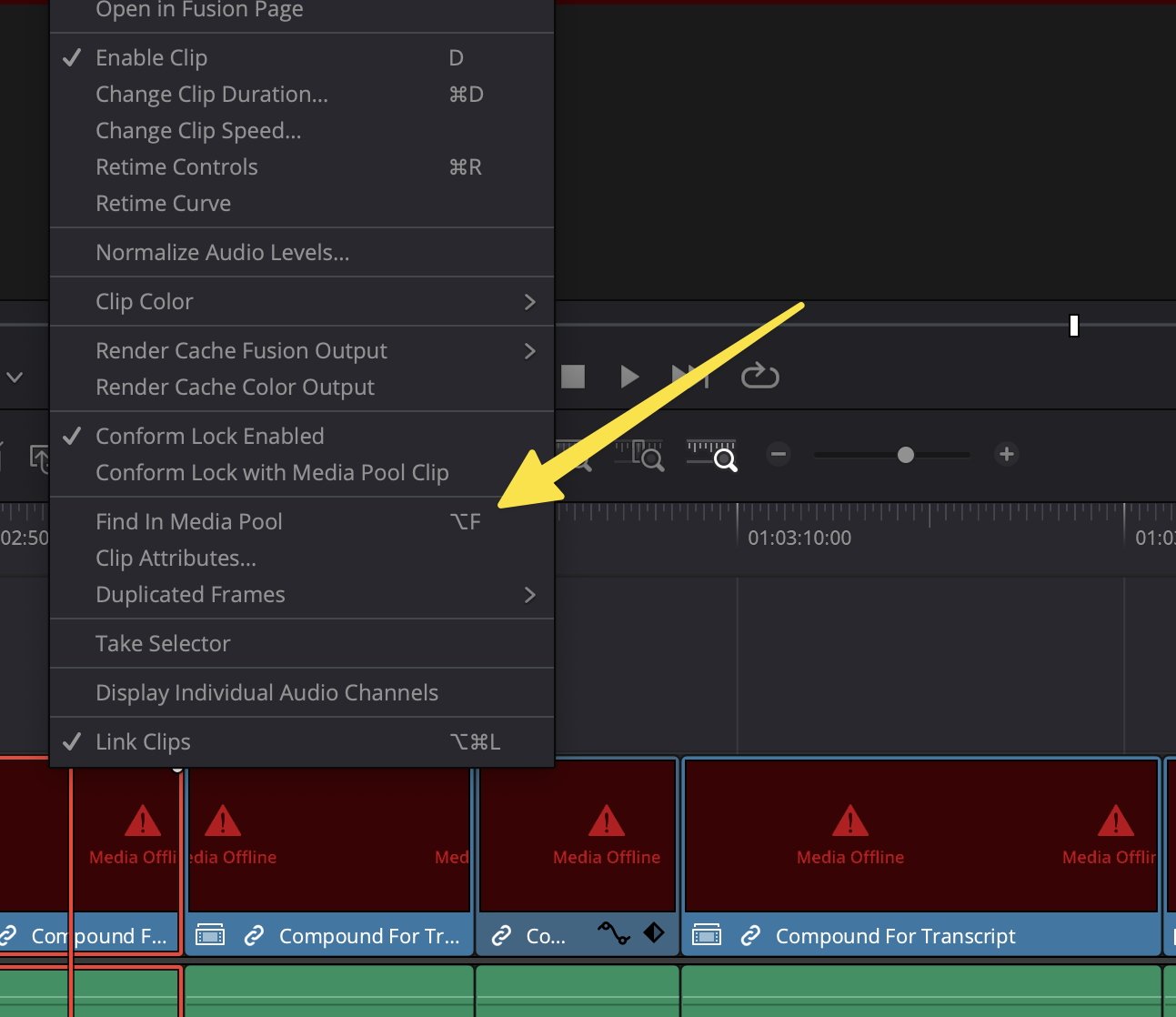This screenshot has height=1017, width=1176.
Task: Click the timeline zoom slider handle
Action: 905,455
